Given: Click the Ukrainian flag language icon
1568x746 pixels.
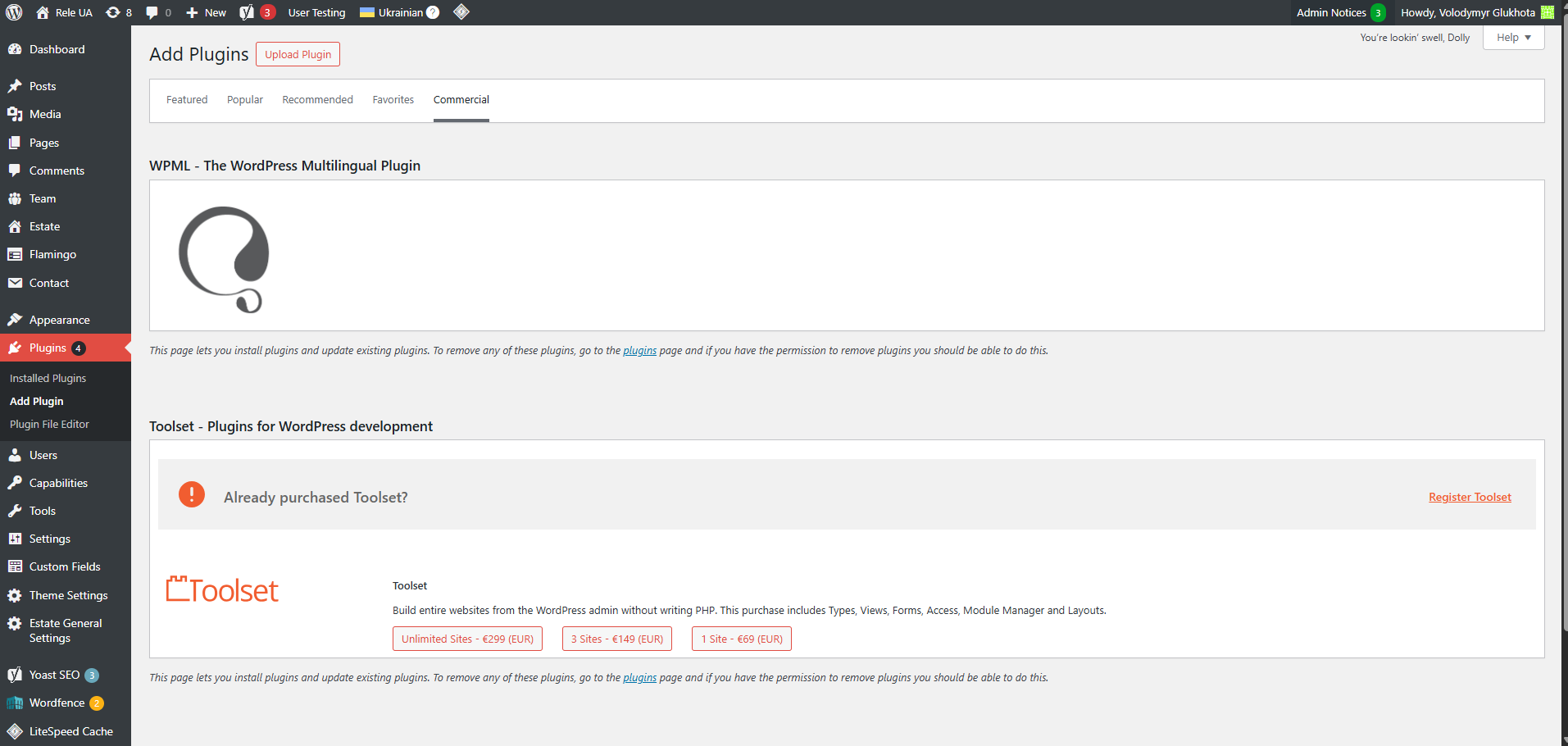Looking at the screenshot, I should 367,12.
